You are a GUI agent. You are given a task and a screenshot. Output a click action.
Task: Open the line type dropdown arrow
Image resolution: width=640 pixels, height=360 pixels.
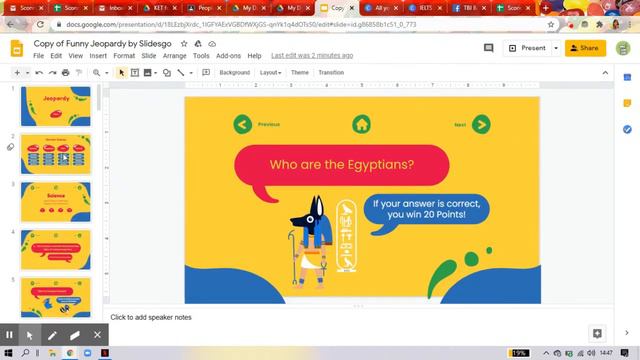pyautogui.click(x=191, y=73)
